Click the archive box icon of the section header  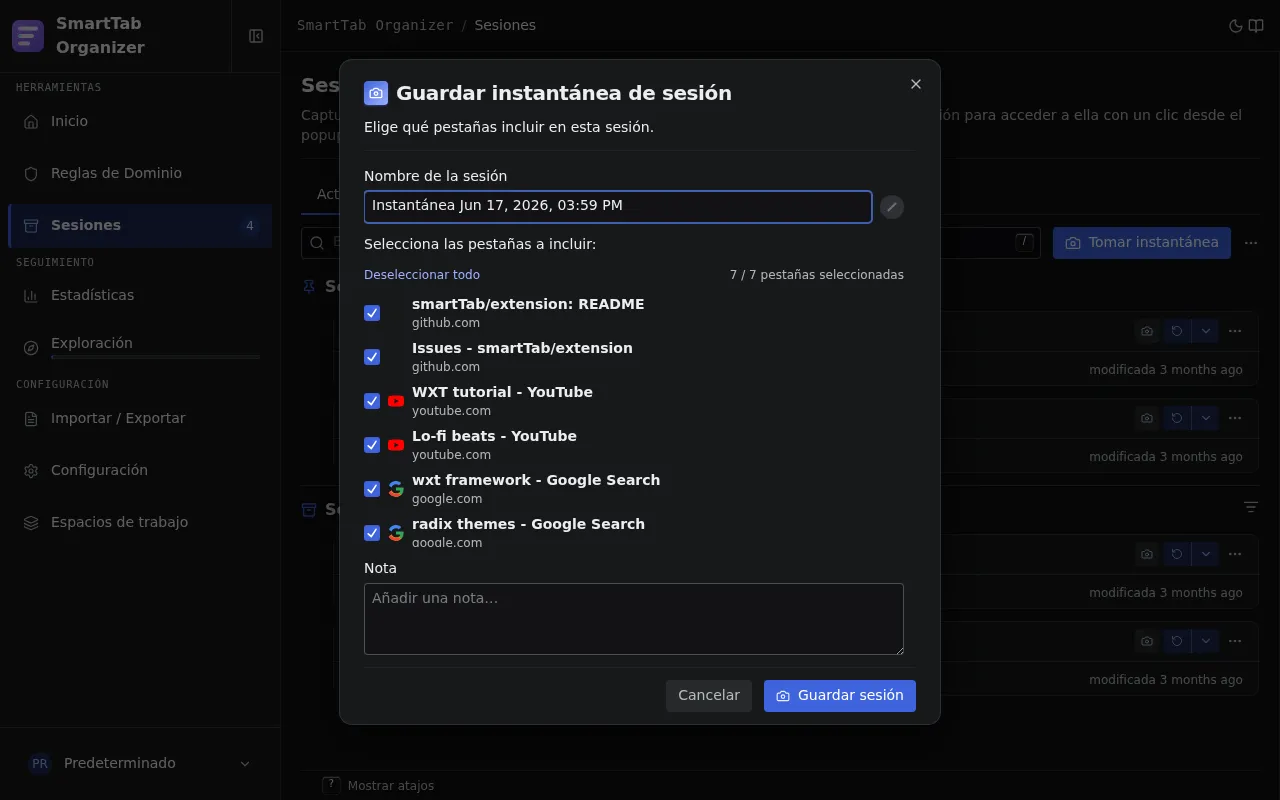pyautogui.click(x=309, y=510)
